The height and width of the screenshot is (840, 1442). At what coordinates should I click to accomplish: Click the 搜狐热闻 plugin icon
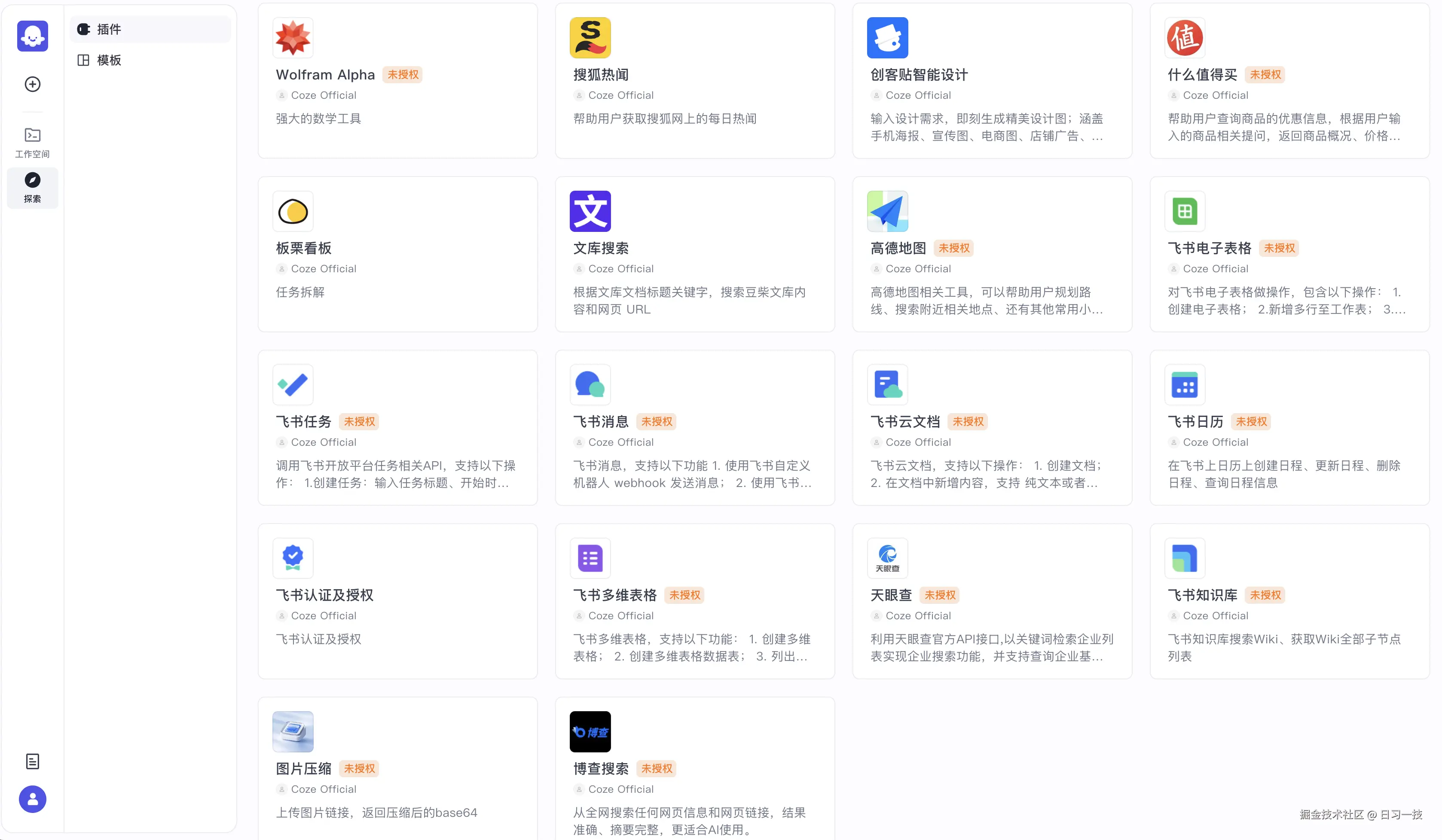click(590, 38)
